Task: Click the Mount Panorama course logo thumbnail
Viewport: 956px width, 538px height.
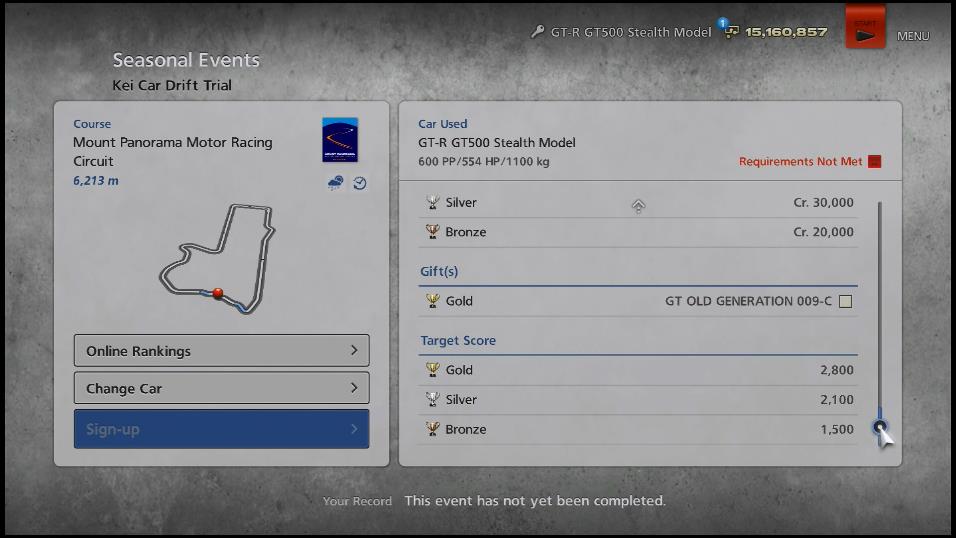Action: click(340, 140)
